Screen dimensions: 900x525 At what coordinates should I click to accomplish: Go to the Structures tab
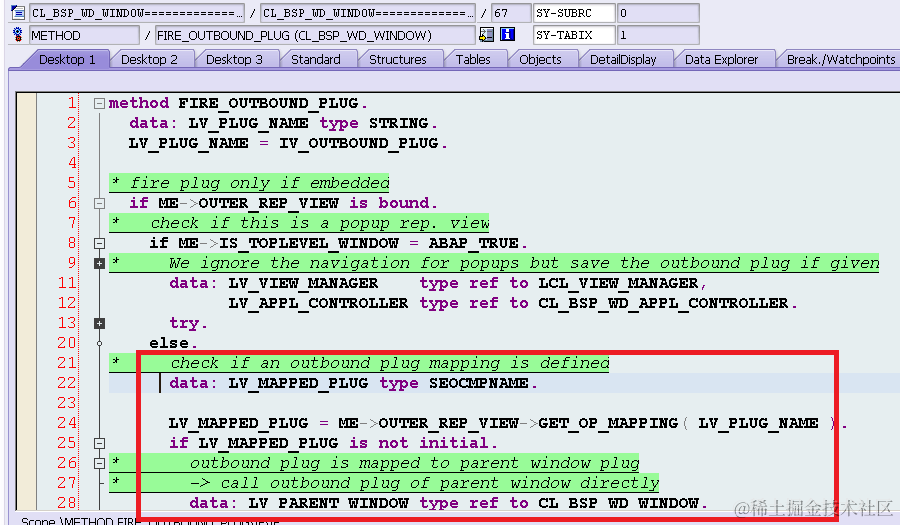click(x=398, y=59)
